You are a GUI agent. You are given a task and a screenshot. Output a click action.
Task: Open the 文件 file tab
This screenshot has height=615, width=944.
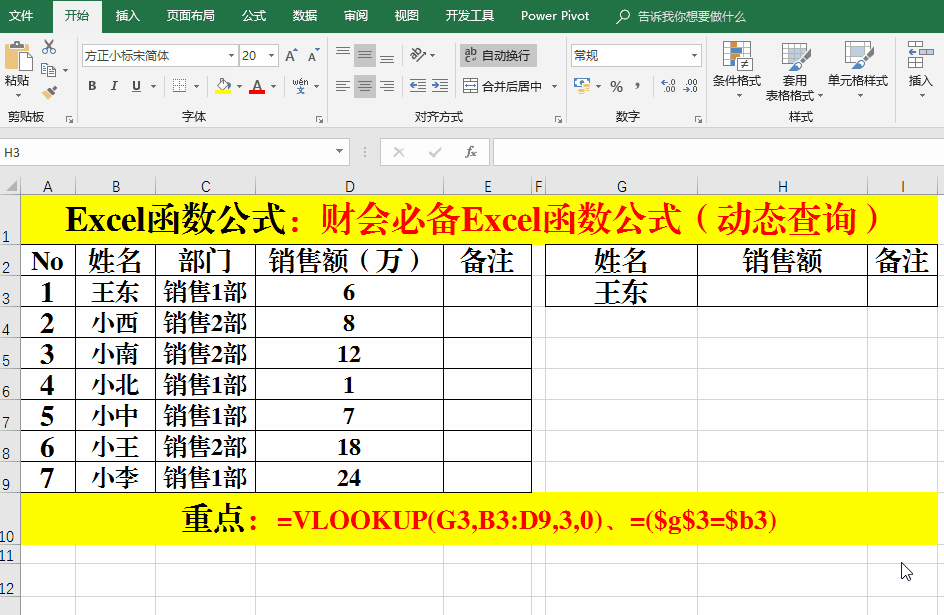[x=21, y=16]
